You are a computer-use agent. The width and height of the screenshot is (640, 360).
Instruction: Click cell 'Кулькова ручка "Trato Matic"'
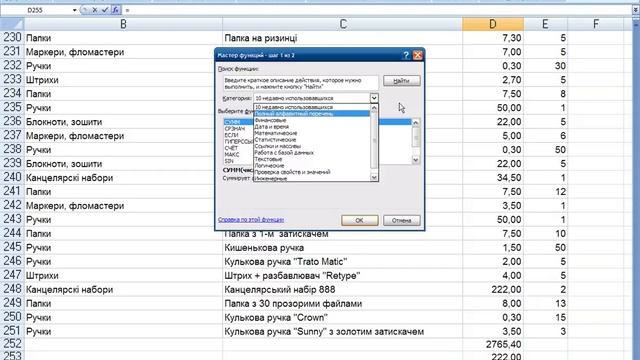pos(342,262)
